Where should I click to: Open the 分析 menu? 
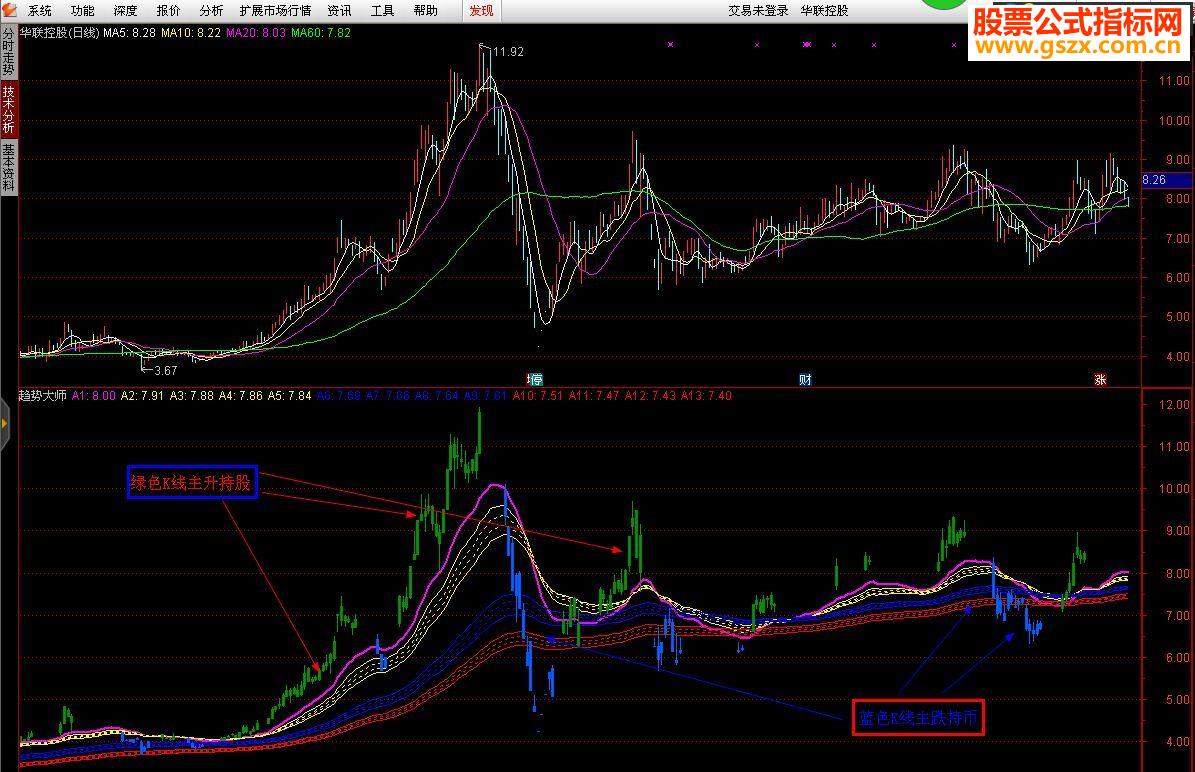pyautogui.click(x=211, y=11)
